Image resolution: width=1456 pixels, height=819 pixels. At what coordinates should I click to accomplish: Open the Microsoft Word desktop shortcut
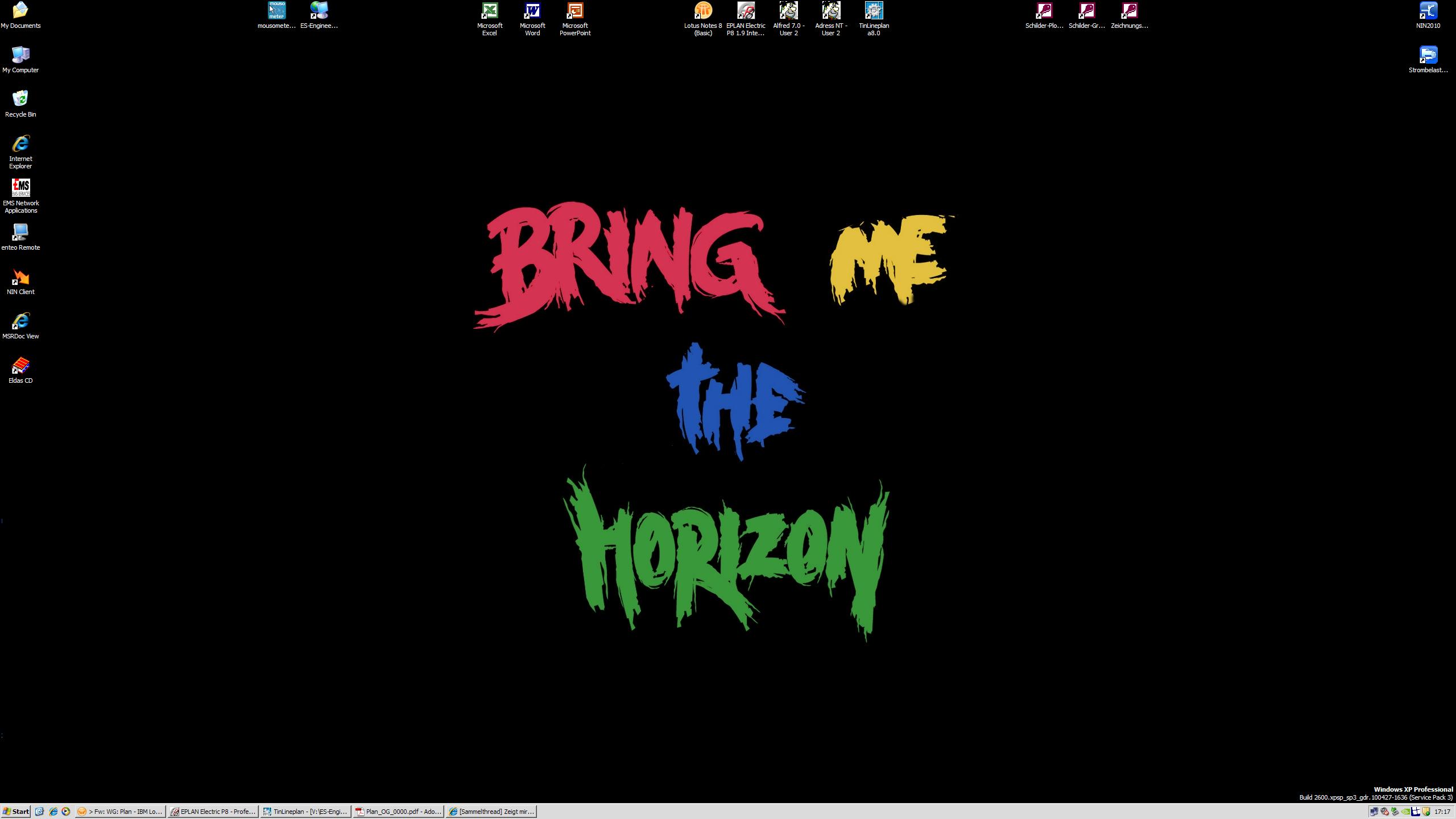[532, 11]
